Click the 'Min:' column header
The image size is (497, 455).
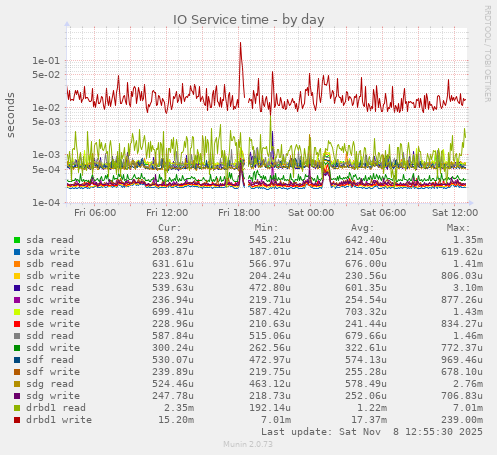pyautogui.click(x=266, y=228)
